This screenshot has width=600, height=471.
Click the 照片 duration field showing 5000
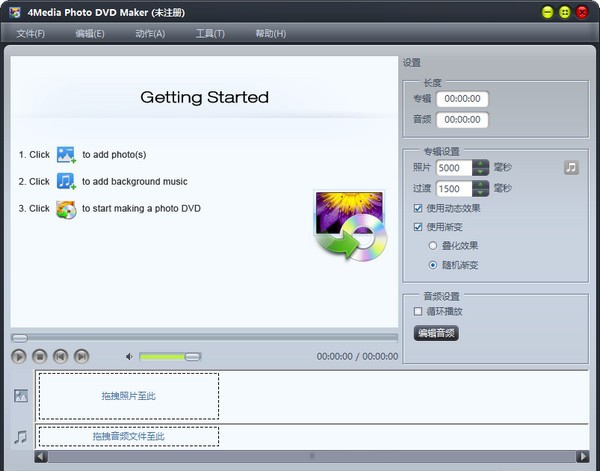454,168
